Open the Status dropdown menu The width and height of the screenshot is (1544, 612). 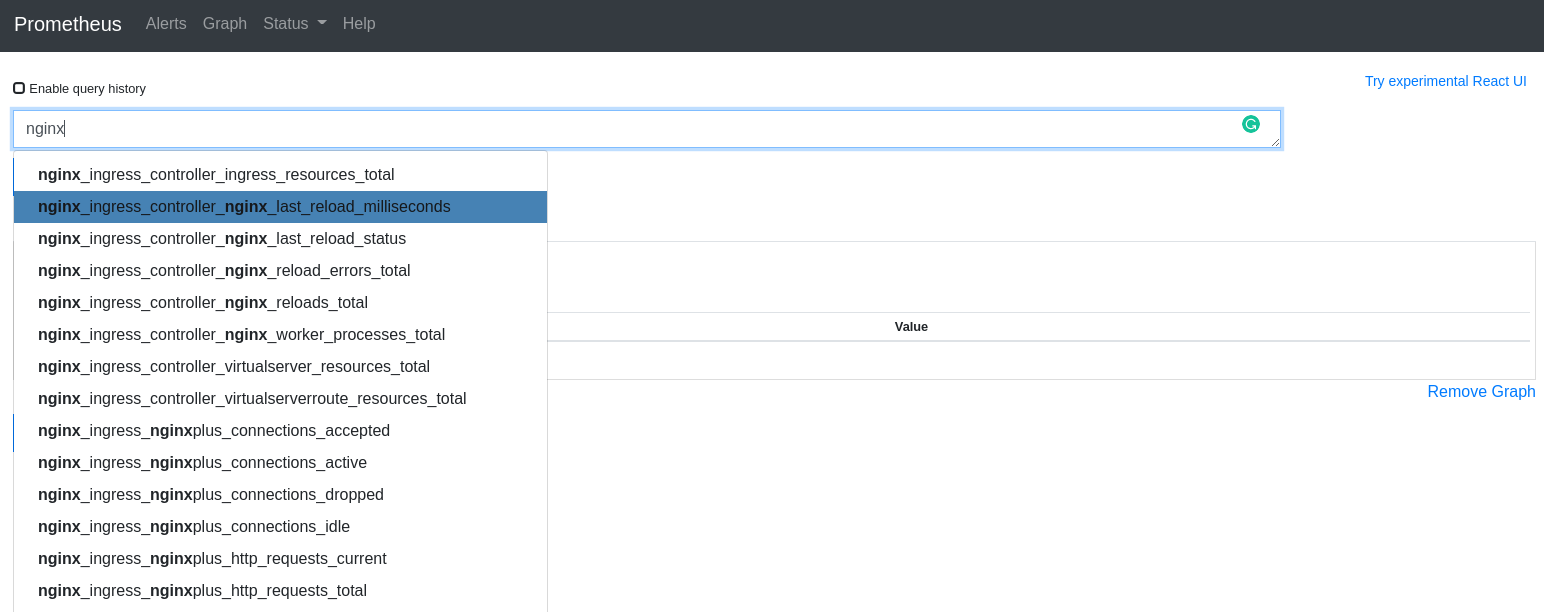(295, 23)
